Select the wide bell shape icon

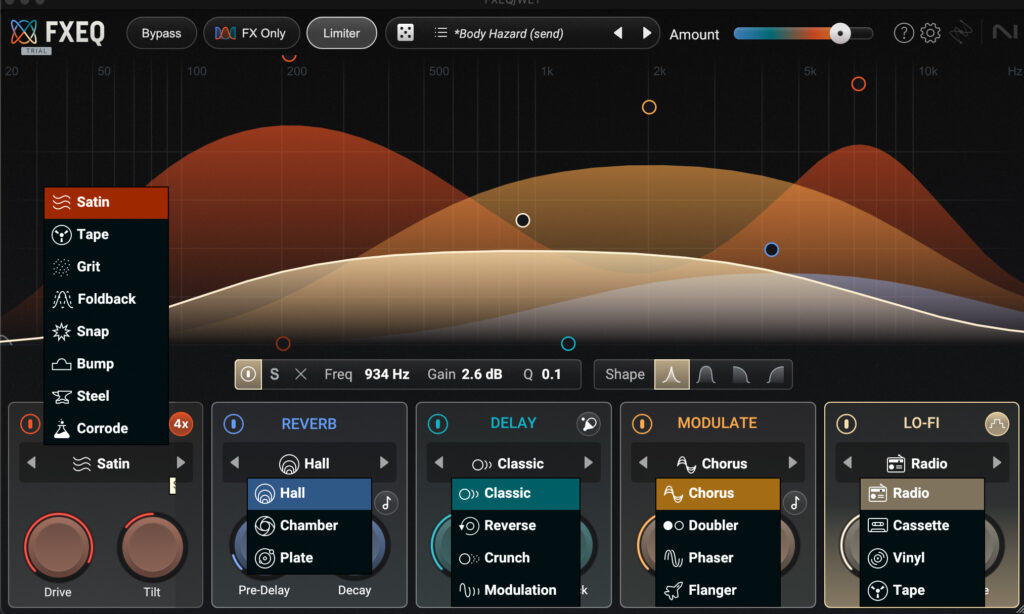click(706, 374)
